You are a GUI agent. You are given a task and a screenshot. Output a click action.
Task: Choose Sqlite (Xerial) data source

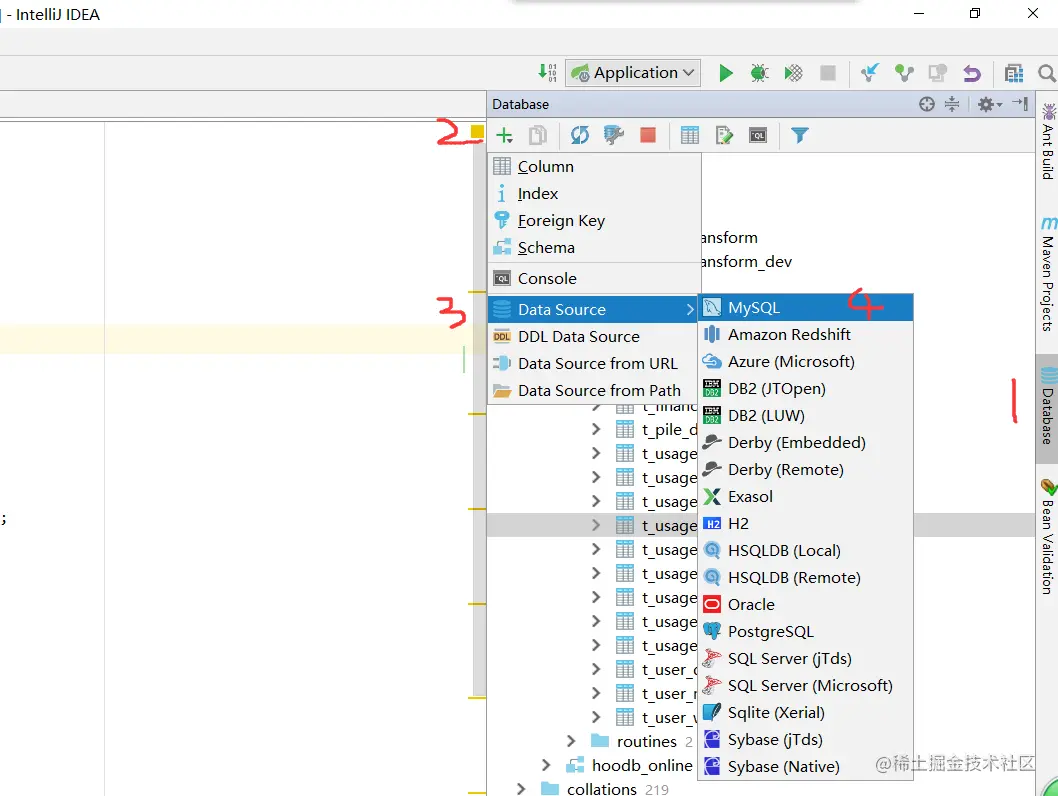[x=806, y=712]
